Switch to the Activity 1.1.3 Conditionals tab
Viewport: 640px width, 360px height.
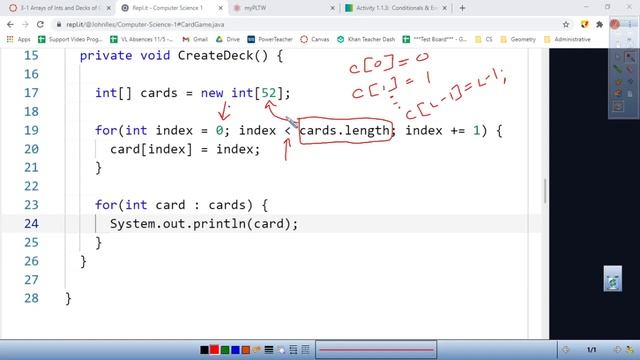pyautogui.click(x=395, y=8)
